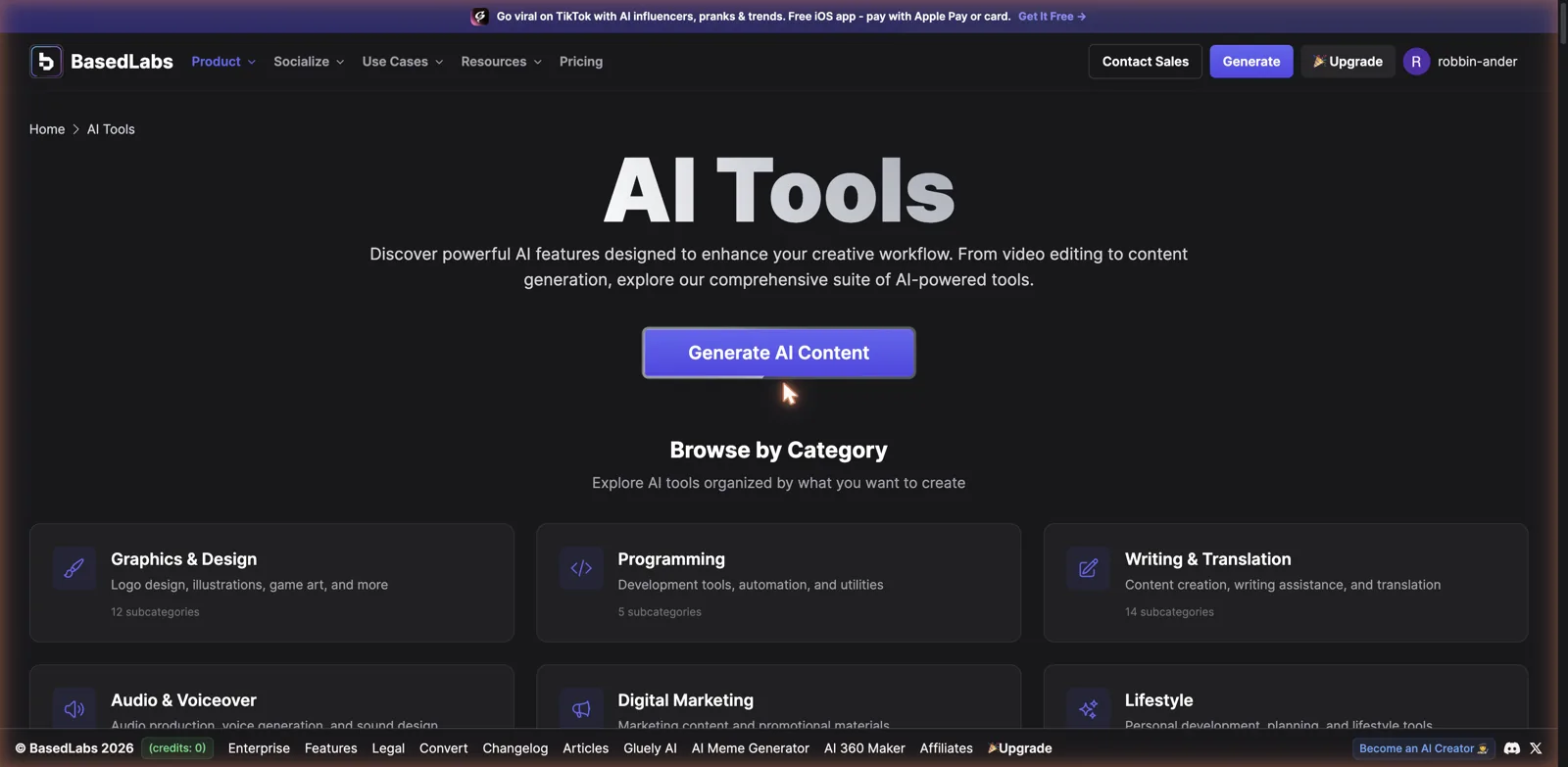Click breadcrumb chevron separator after Home
The width and height of the screenshot is (1568, 767).
[x=75, y=129]
